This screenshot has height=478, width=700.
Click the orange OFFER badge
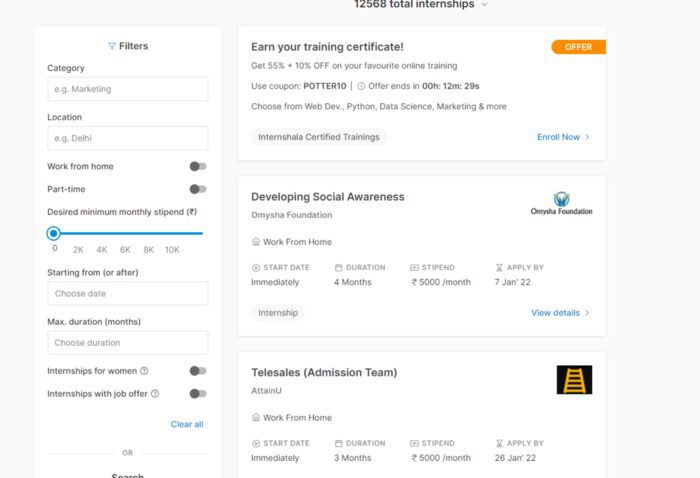[x=578, y=47]
